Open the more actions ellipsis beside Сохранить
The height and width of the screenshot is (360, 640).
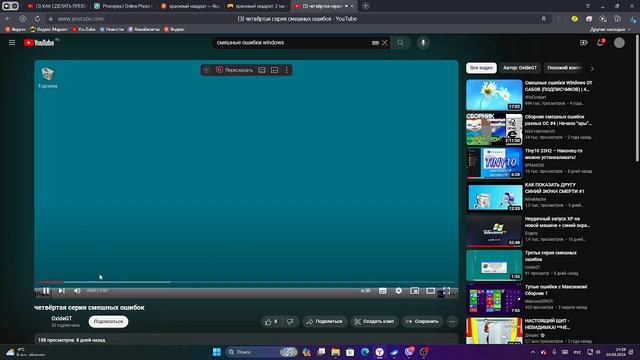tap(452, 322)
